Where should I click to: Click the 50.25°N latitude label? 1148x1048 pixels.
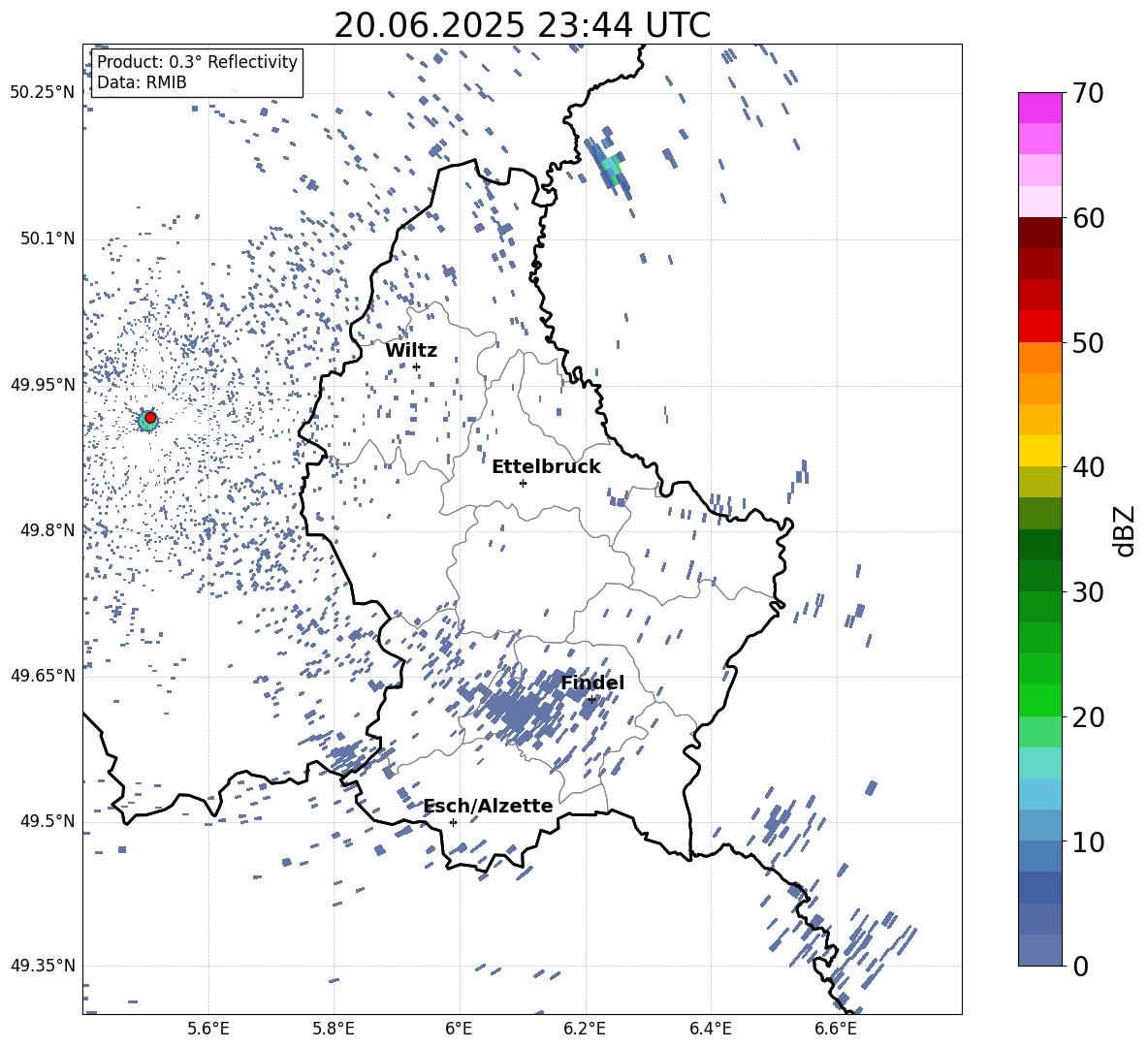tap(43, 93)
